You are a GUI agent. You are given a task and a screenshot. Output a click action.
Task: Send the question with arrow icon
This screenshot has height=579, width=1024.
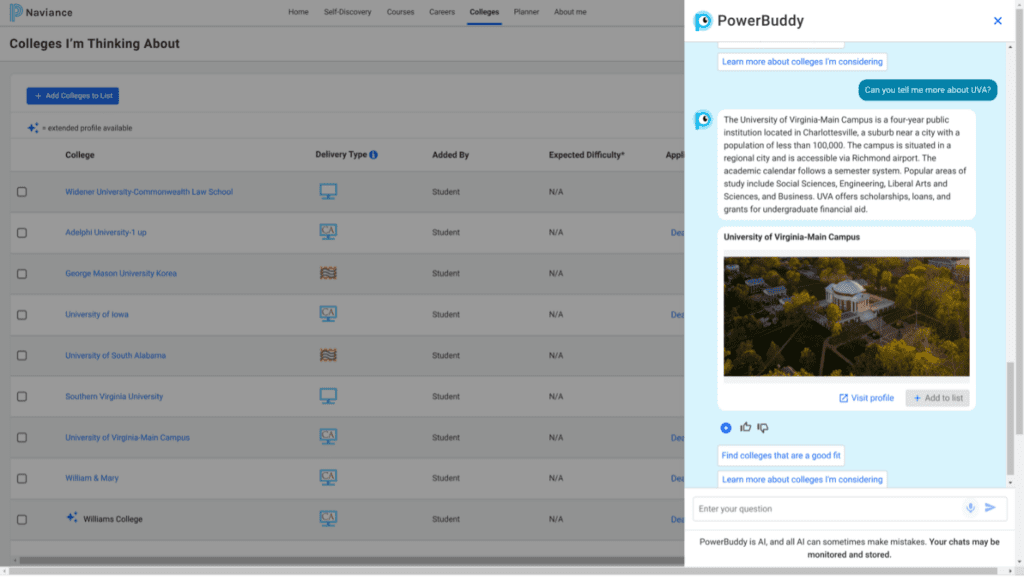pyautogui.click(x=990, y=508)
